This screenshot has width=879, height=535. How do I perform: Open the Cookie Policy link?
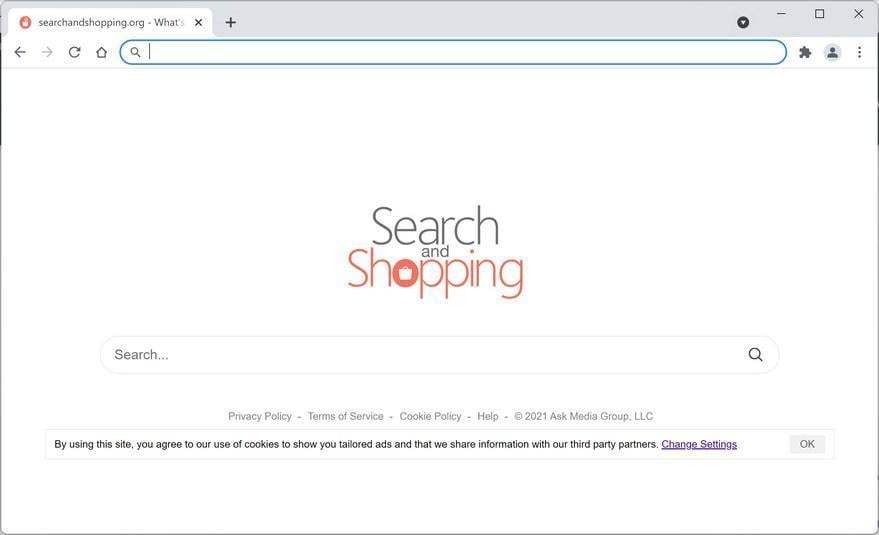pos(431,416)
